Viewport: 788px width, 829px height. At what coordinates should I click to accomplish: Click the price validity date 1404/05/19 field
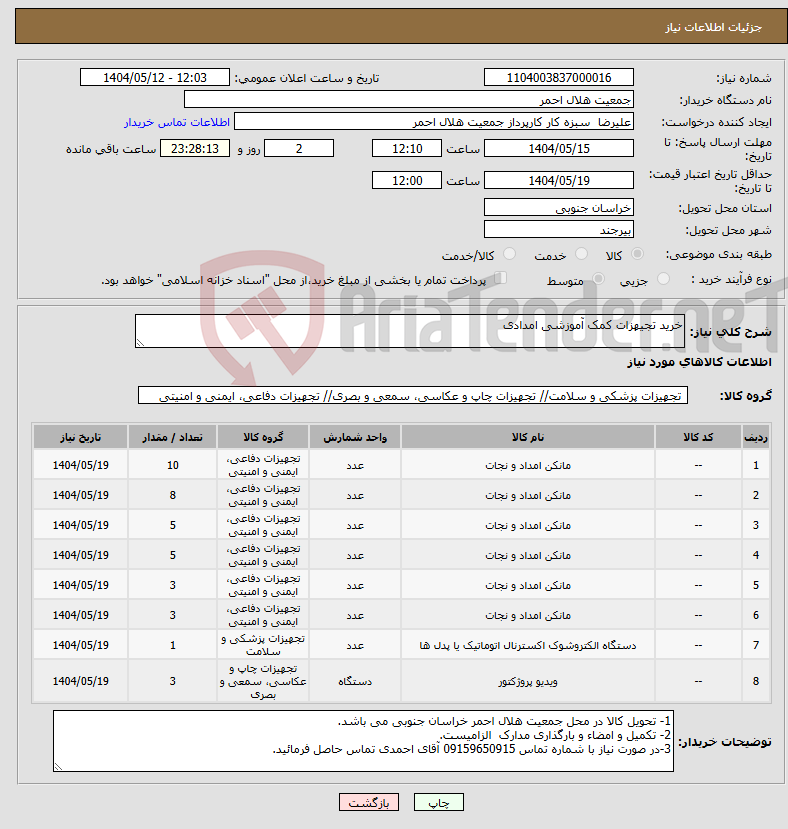[x=558, y=180]
